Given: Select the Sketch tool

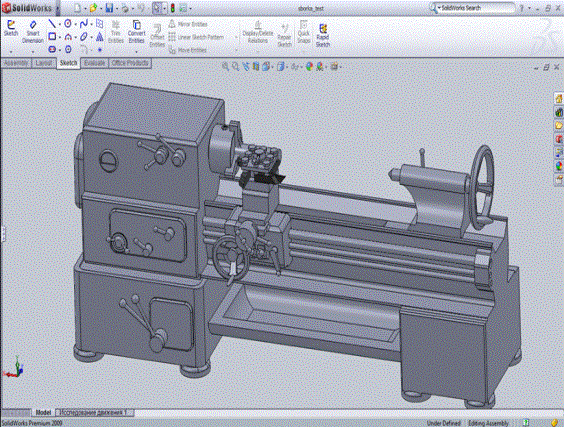Looking at the screenshot, I should (11, 28).
